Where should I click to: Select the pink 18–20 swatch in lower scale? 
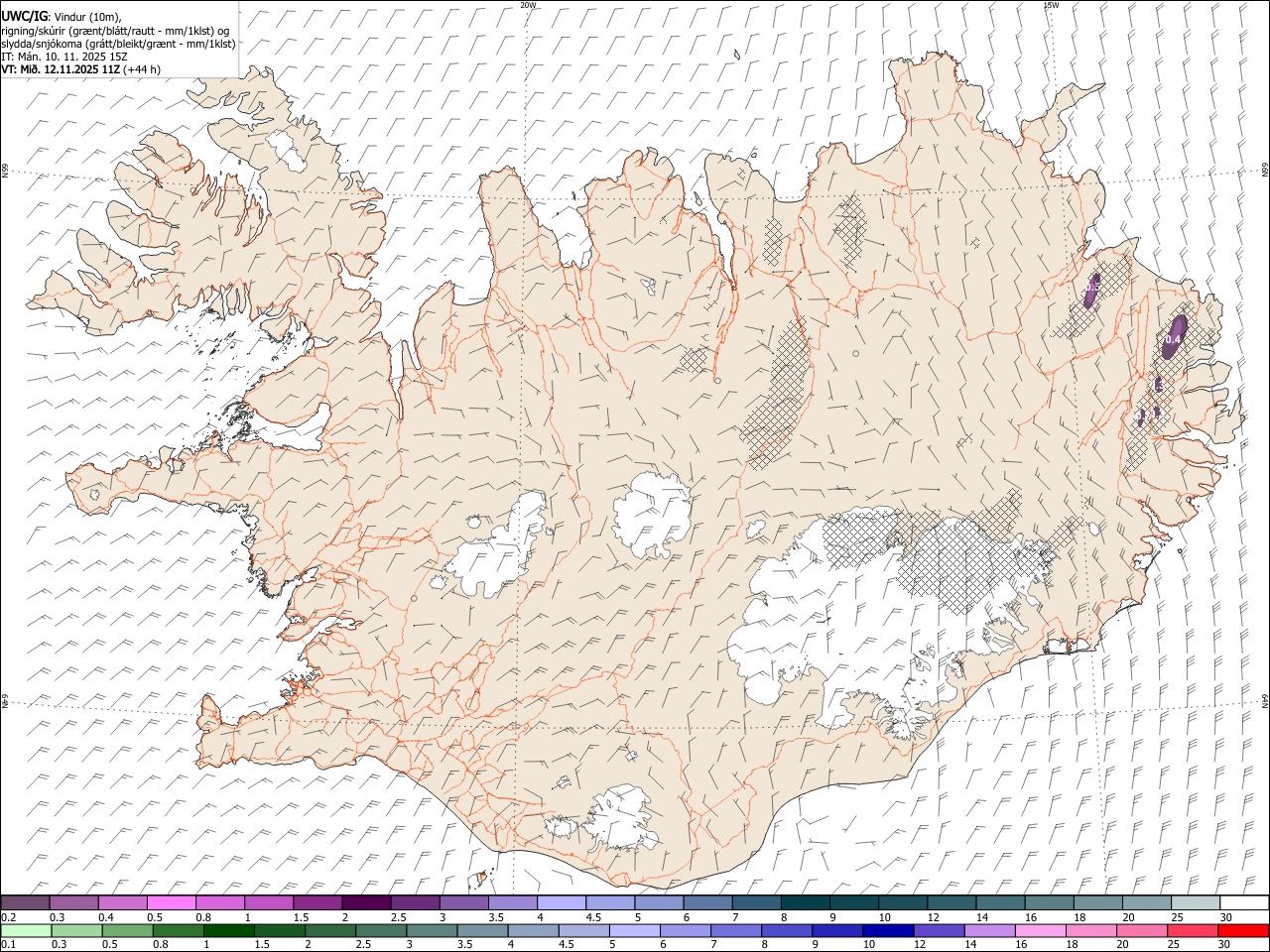click(x=1090, y=930)
